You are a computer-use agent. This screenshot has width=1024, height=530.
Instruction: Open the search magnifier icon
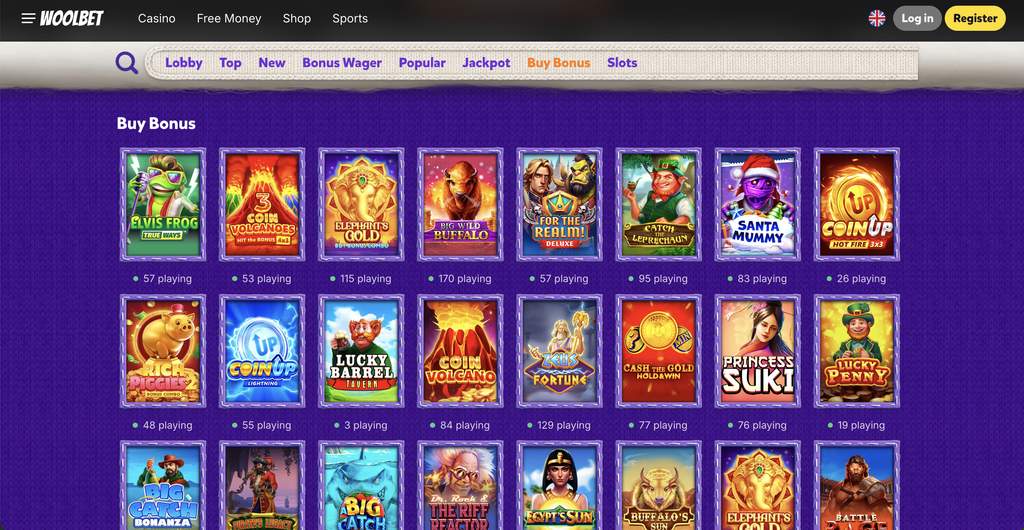(127, 63)
